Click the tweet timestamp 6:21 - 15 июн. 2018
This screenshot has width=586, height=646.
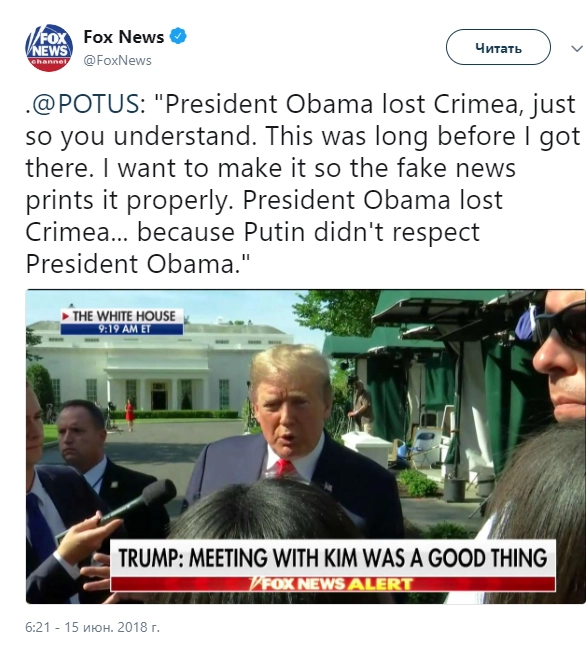coord(92,627)
